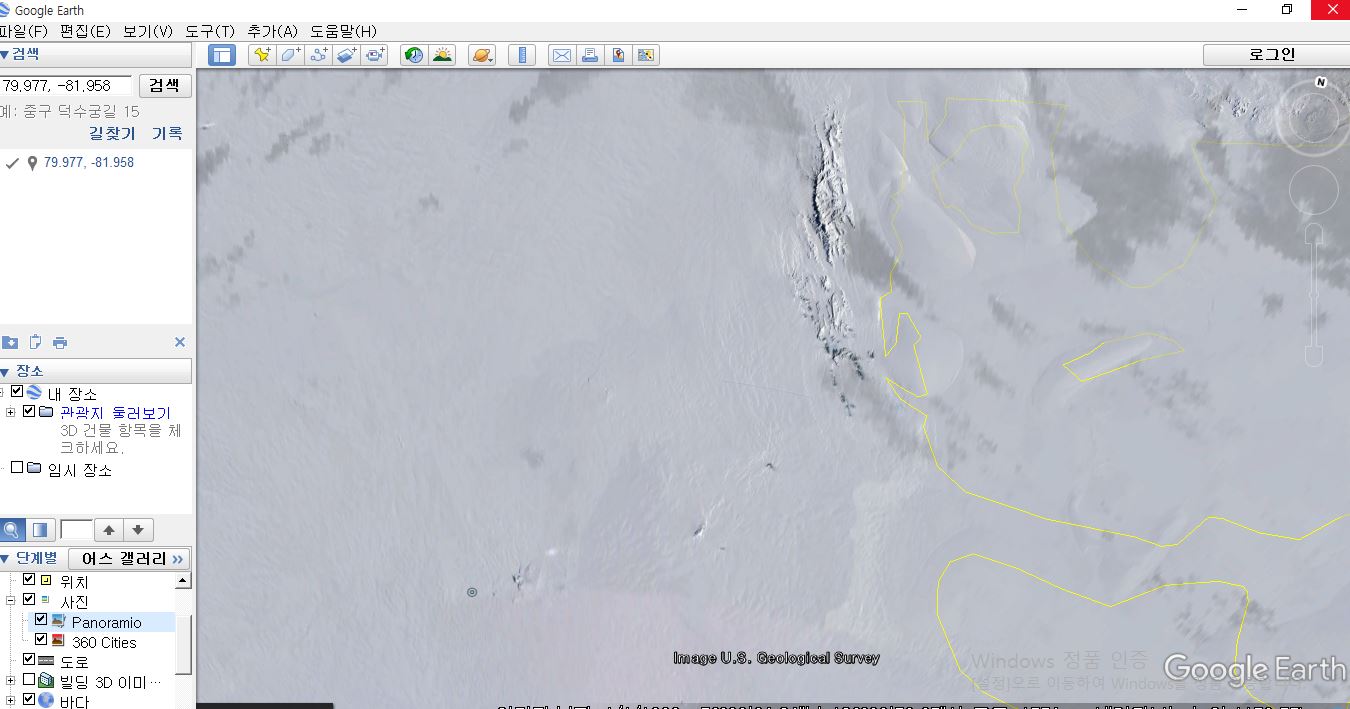Viewport: 1350px width, 709px height.
Task: Click the Add Image Overlay icon
Action: point(346,55)
